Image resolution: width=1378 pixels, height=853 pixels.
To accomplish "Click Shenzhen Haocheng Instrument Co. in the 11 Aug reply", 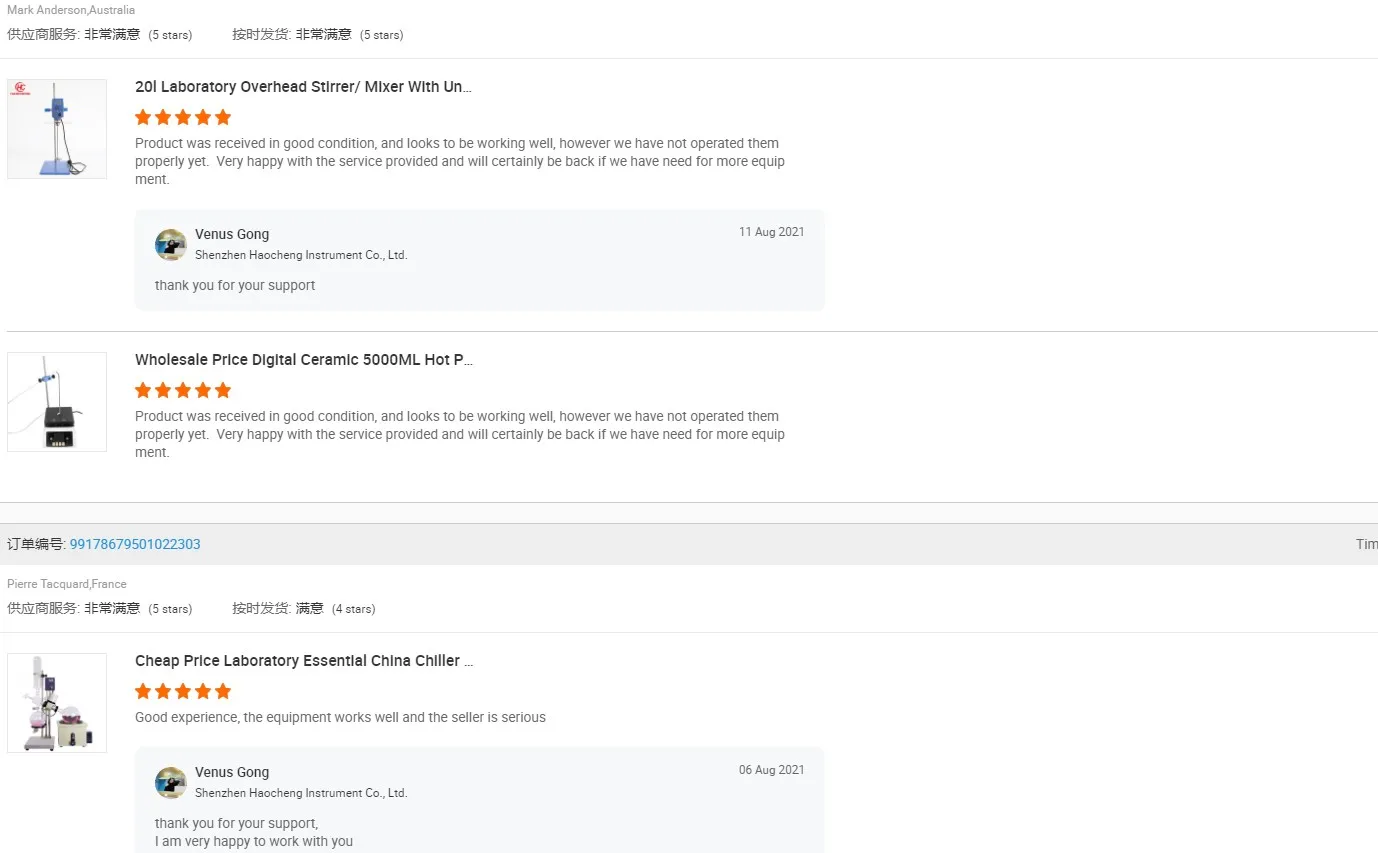I will (x=301, y=255).
